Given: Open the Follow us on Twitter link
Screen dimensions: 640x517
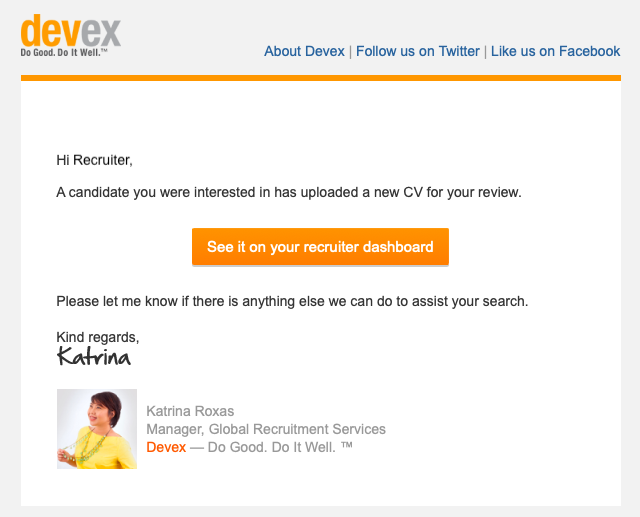Looking at the screenshot, I should 418,51.
